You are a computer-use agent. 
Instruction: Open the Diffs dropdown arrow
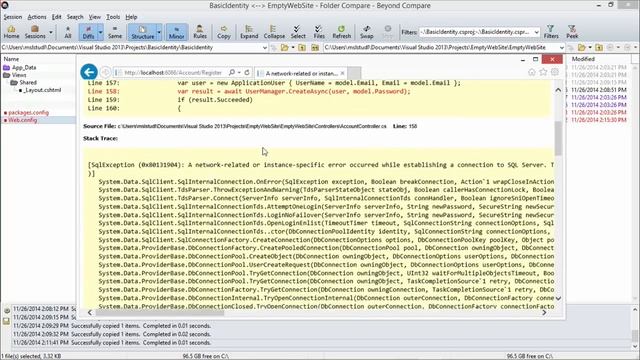[100, 32]
